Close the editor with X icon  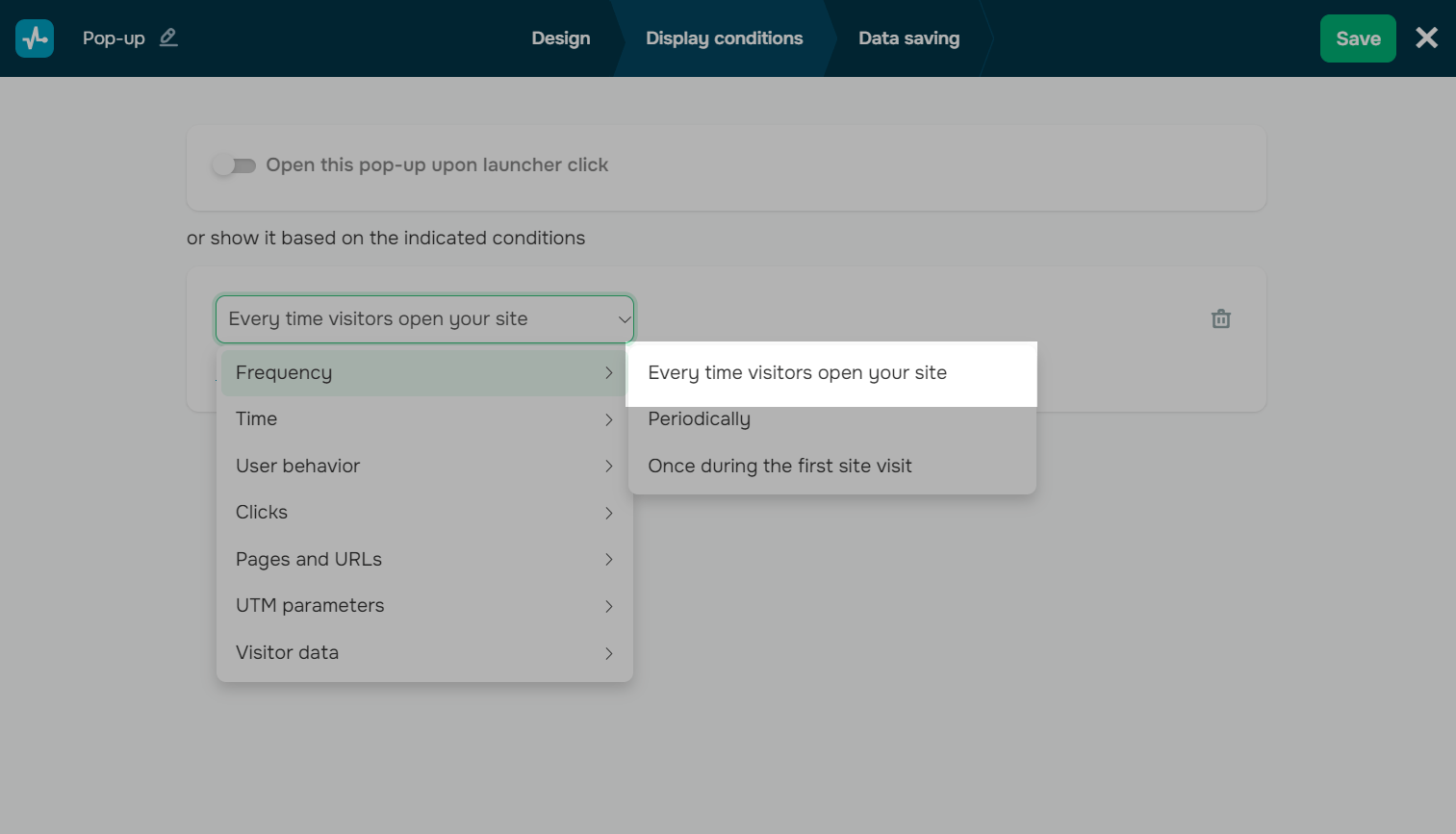click(x=1426, y=38)
